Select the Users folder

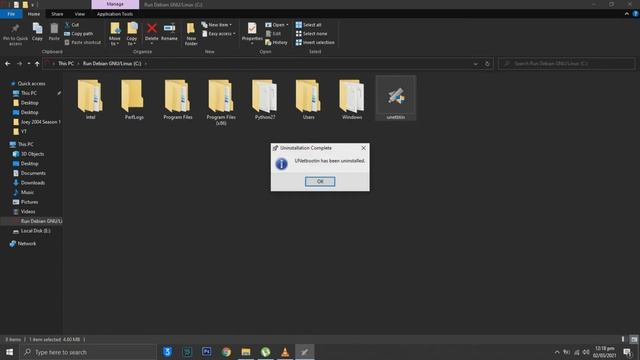308,100
